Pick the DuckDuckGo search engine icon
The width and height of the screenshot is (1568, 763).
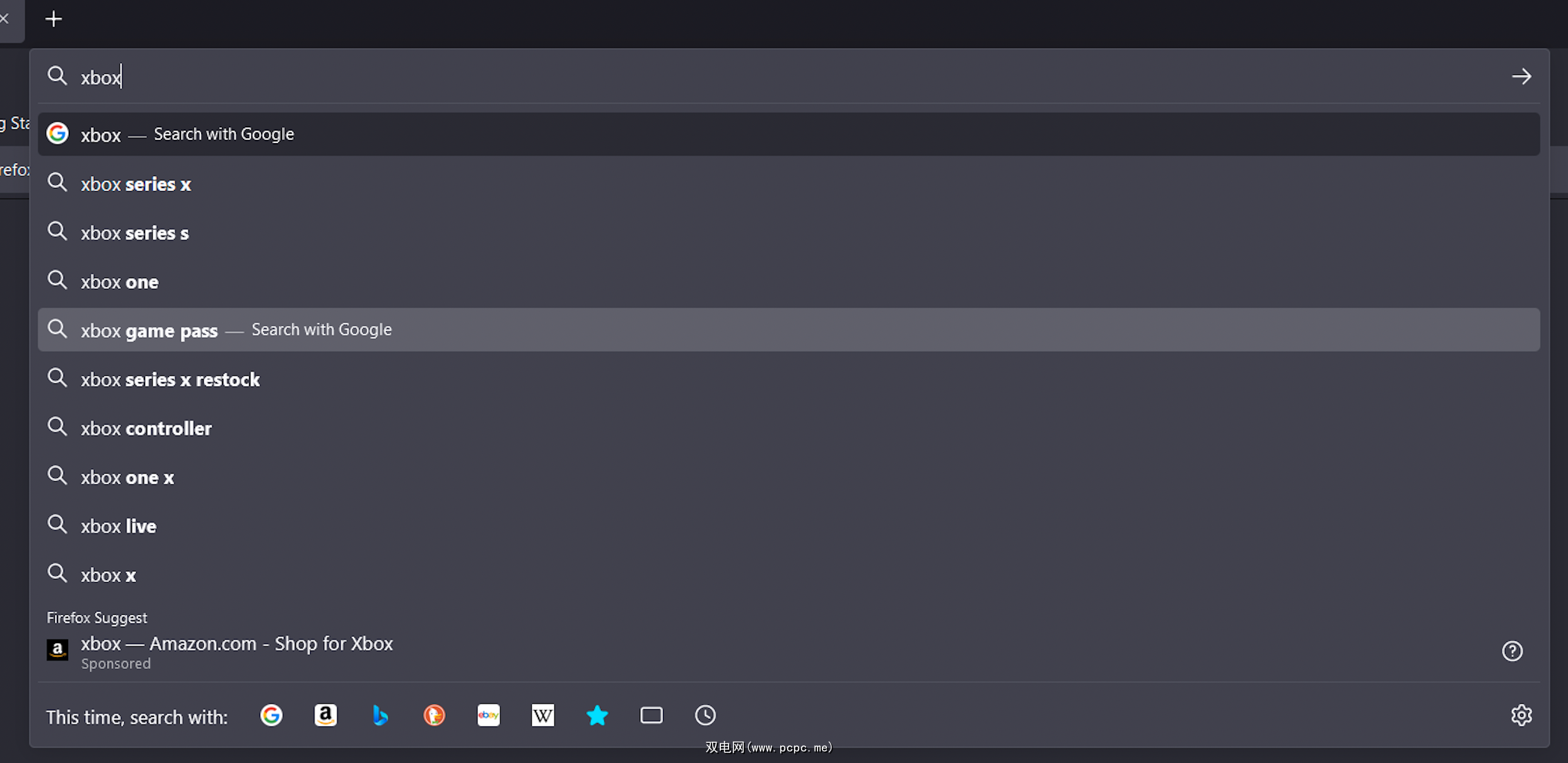click(434, 715)
